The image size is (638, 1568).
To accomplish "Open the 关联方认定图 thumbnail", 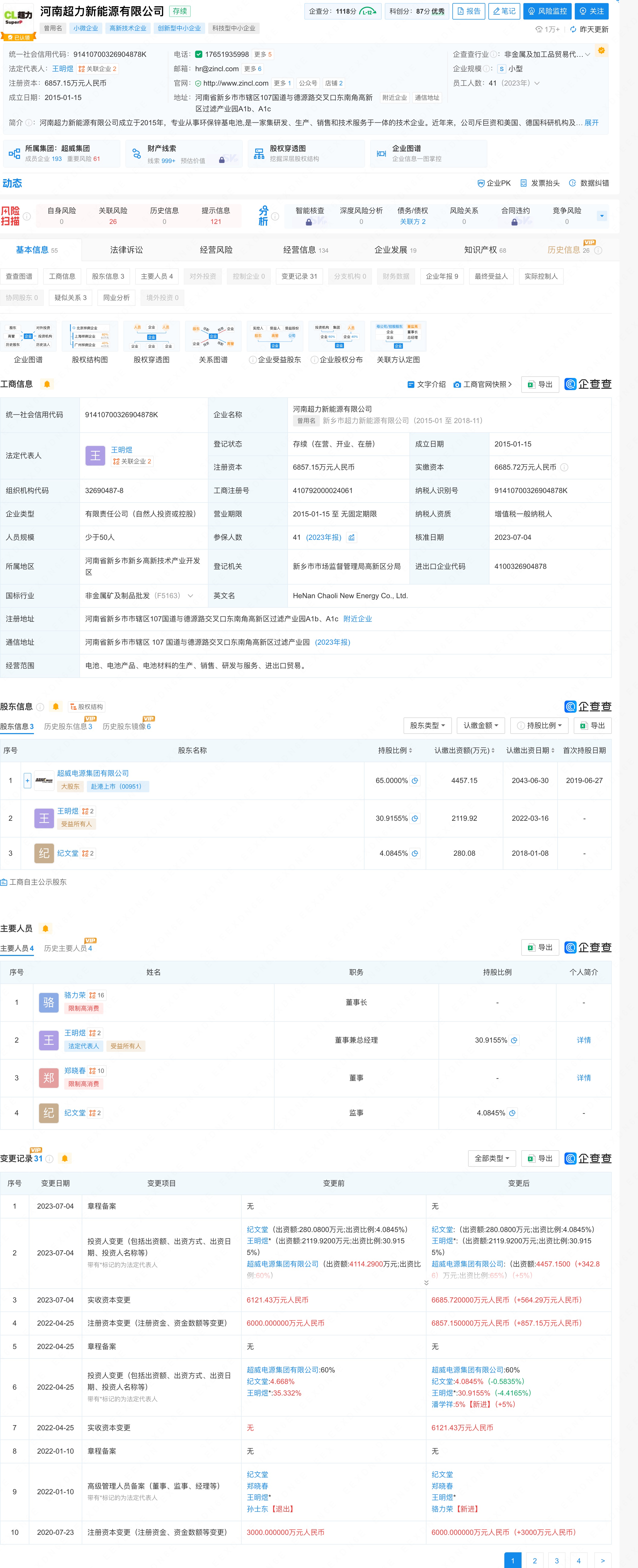I will (x=398, y=342).
